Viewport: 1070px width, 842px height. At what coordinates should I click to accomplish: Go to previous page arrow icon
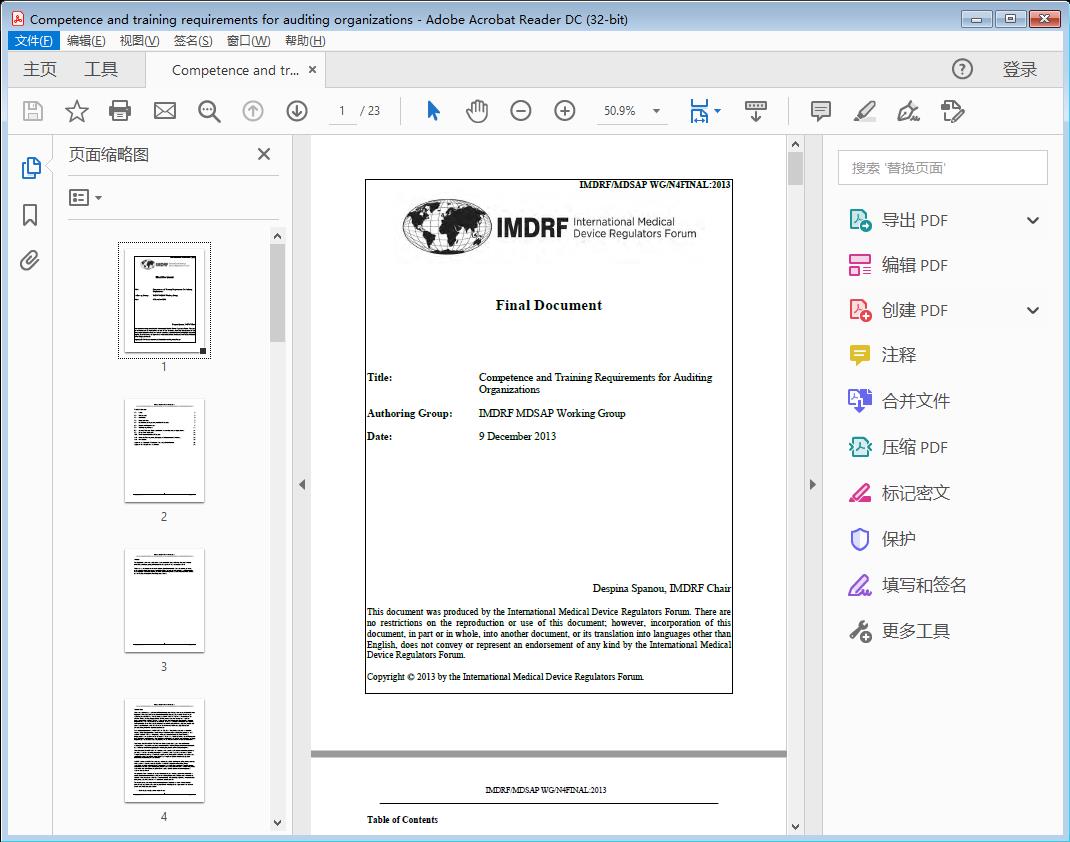click(252, 111)
